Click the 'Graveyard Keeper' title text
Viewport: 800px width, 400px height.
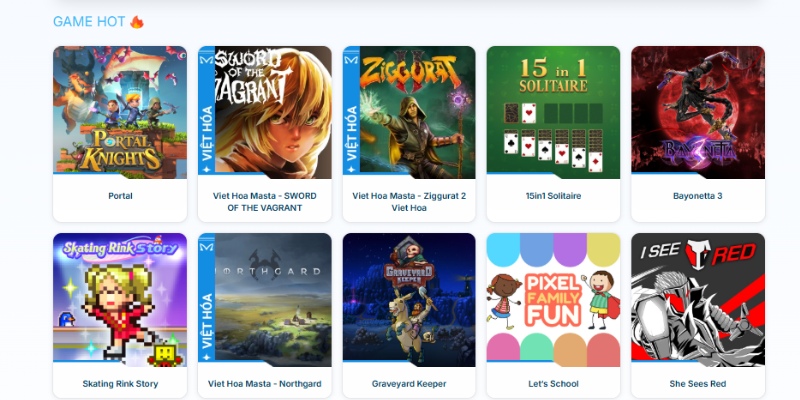tap(409, 384)
